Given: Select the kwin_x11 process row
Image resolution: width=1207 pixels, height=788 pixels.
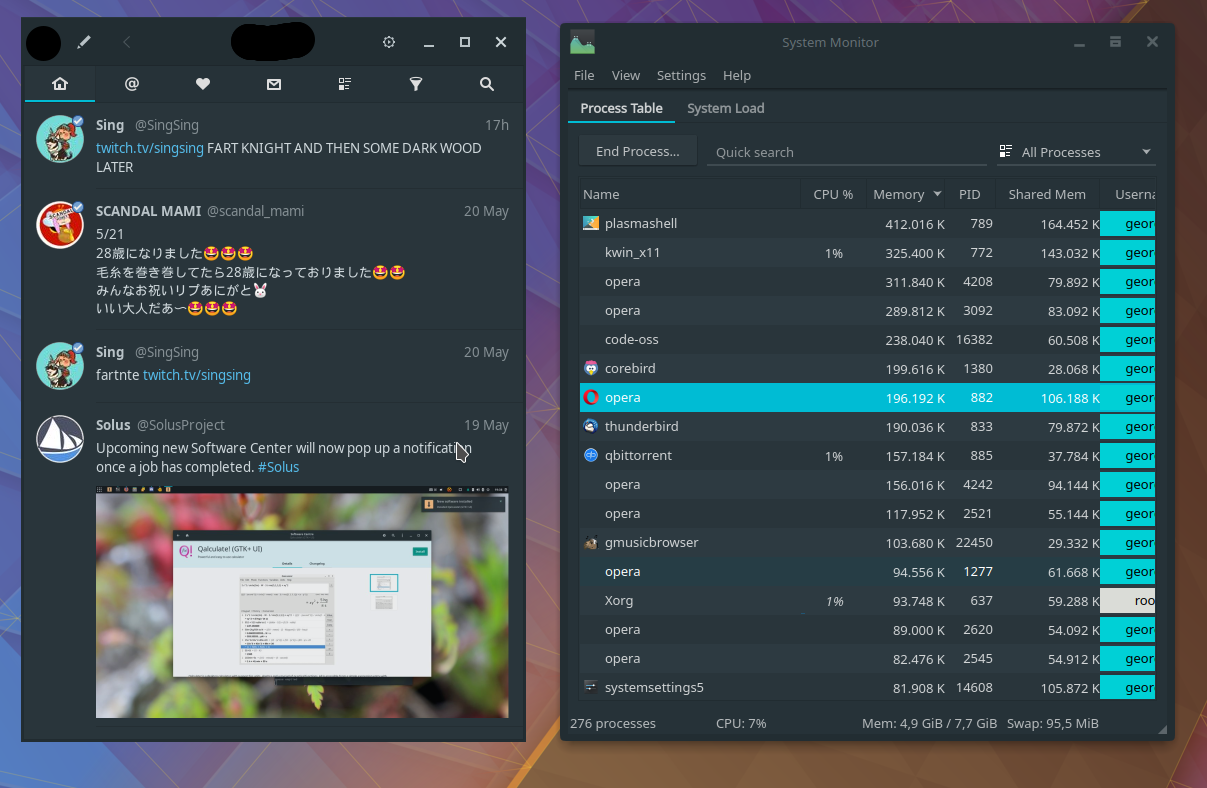Looking at the screenshot, I should tap(867, 253).
